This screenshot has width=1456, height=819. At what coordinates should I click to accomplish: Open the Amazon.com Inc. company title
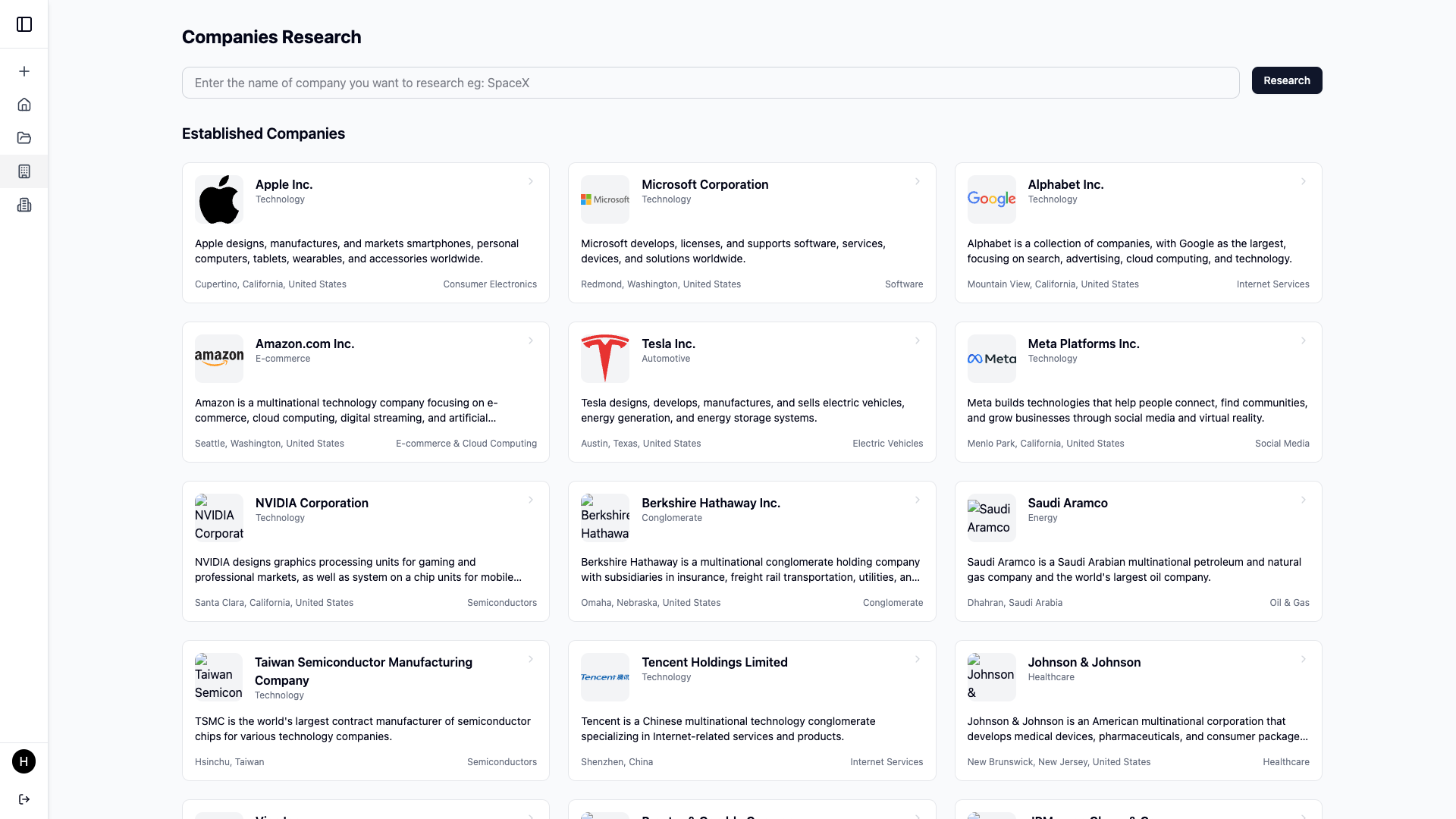coord(305,344)
